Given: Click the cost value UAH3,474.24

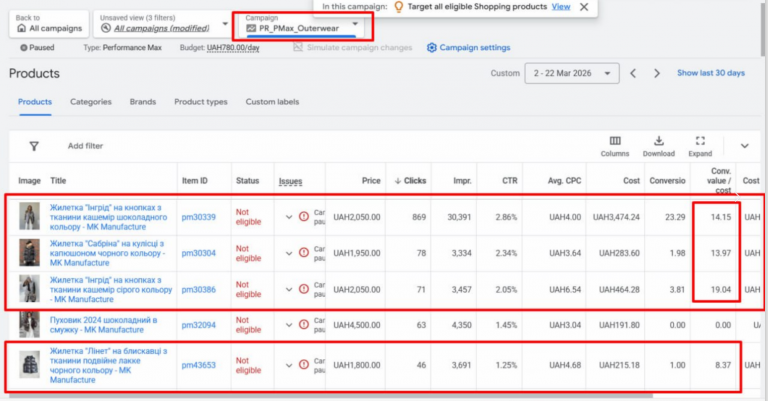Looking at the screenshot, I should pos(616,217).
